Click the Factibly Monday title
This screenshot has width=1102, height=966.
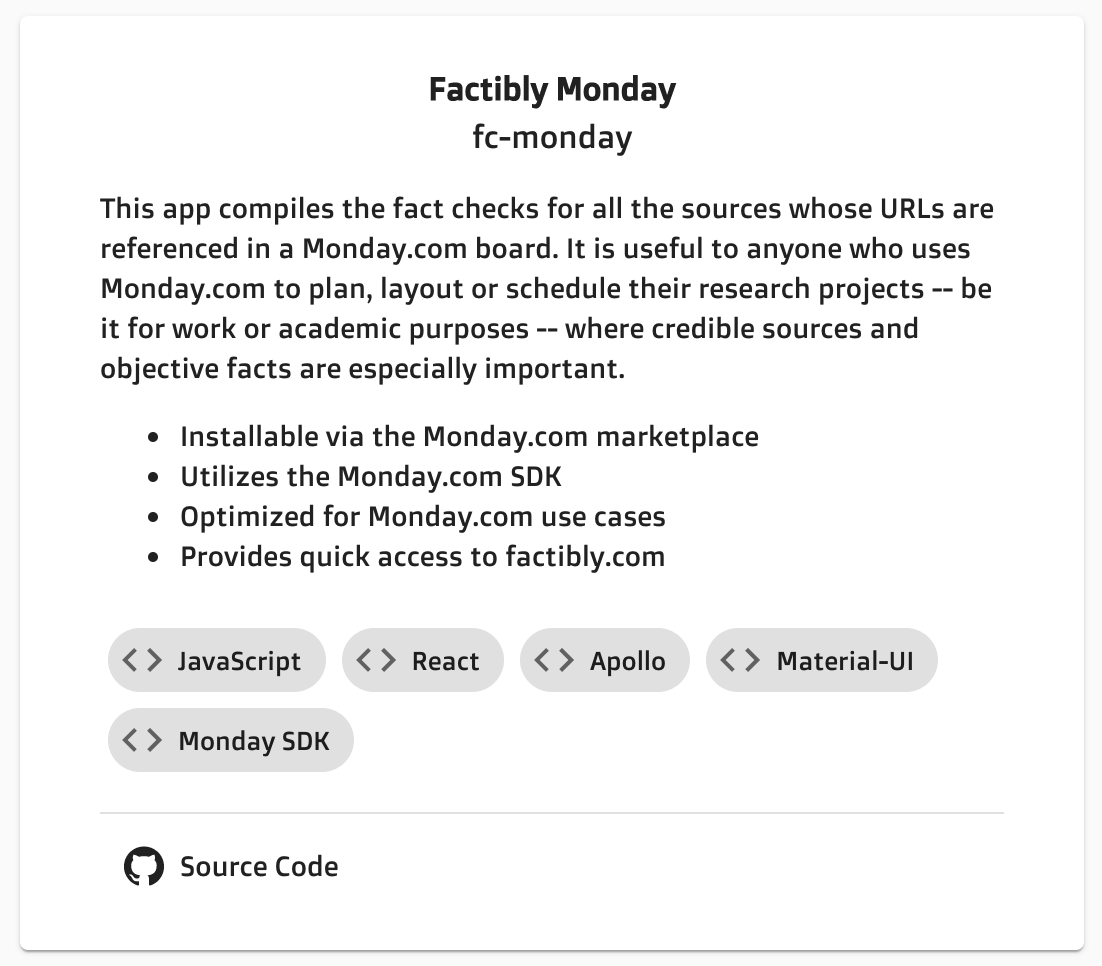pos(552,90)
